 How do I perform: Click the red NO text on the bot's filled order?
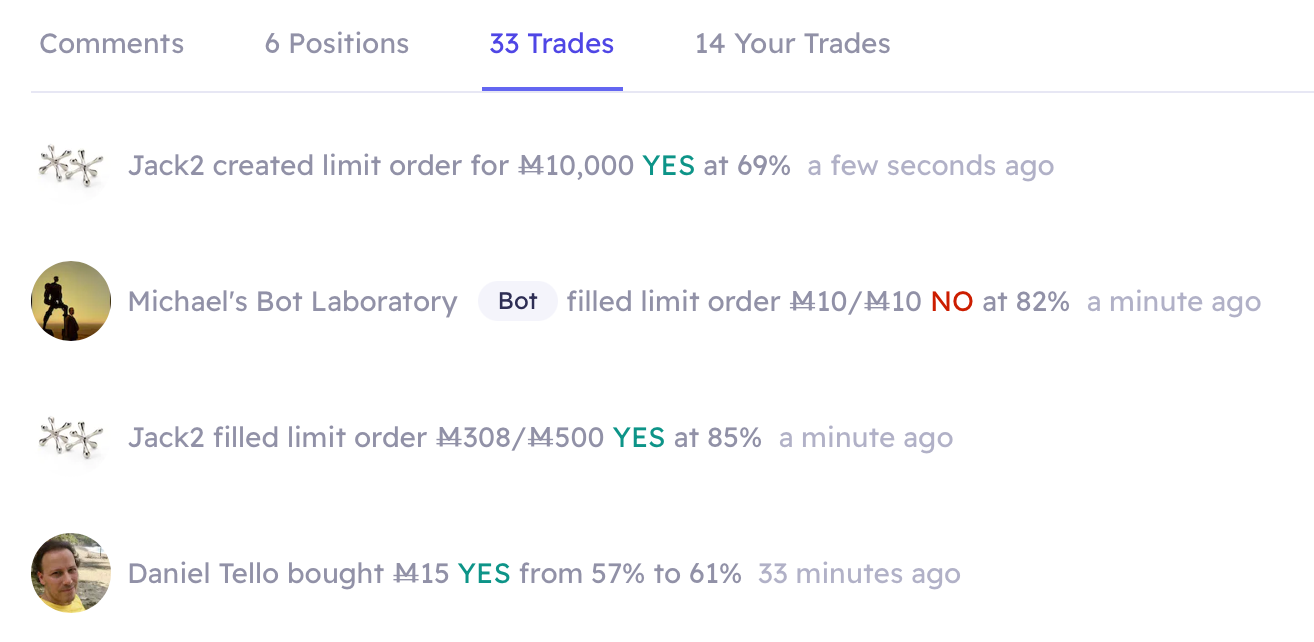coord(952,301)
